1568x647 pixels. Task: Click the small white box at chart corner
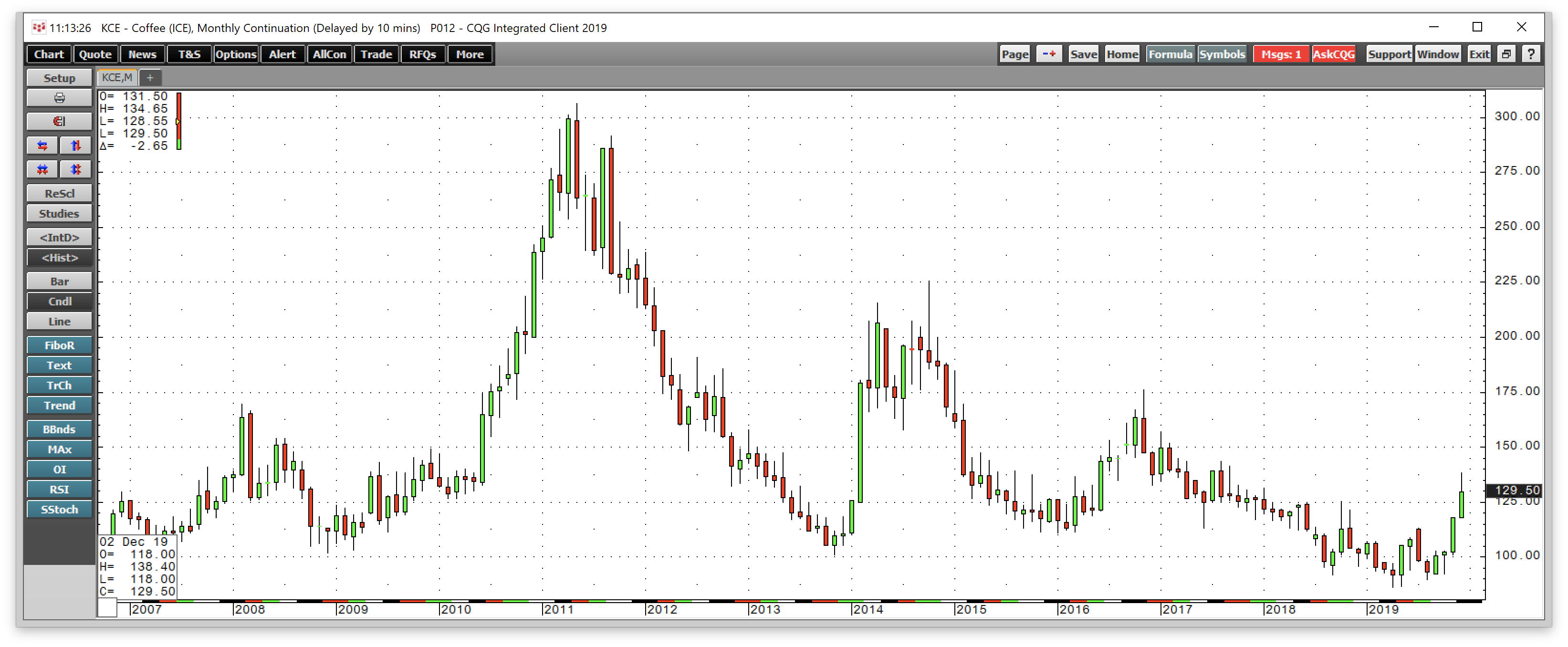click(x=107, y=608)
